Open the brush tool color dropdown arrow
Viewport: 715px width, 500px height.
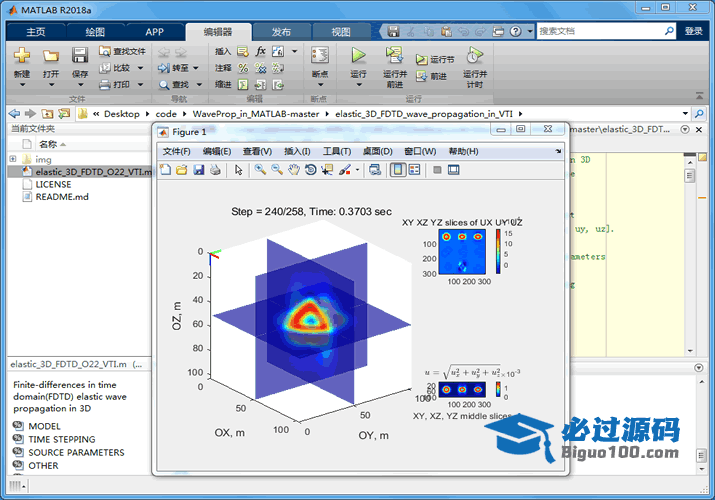tap(357, 170)
